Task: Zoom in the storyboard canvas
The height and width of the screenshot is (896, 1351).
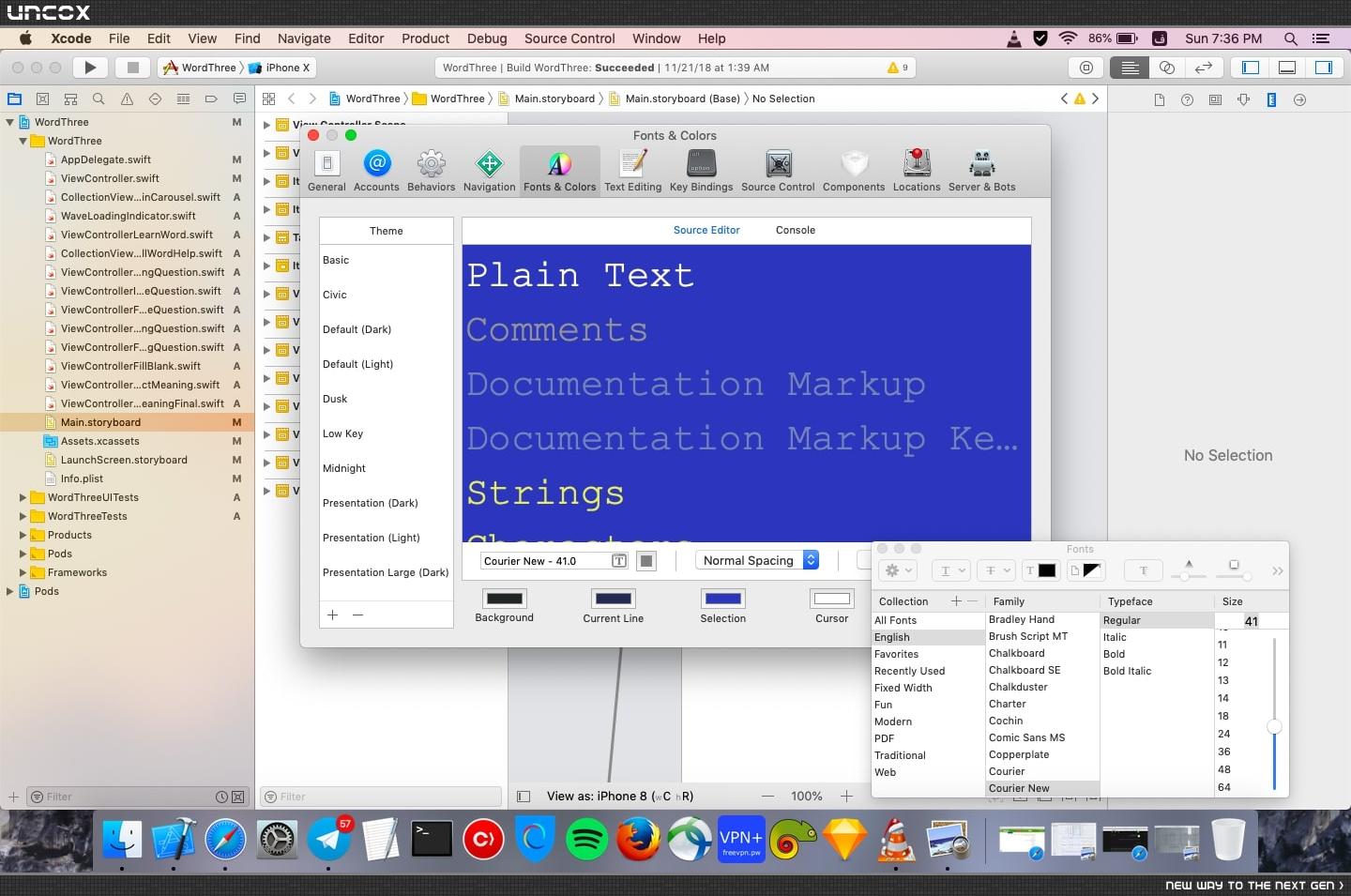Action: pyautogui.click(x=846, y=797)
